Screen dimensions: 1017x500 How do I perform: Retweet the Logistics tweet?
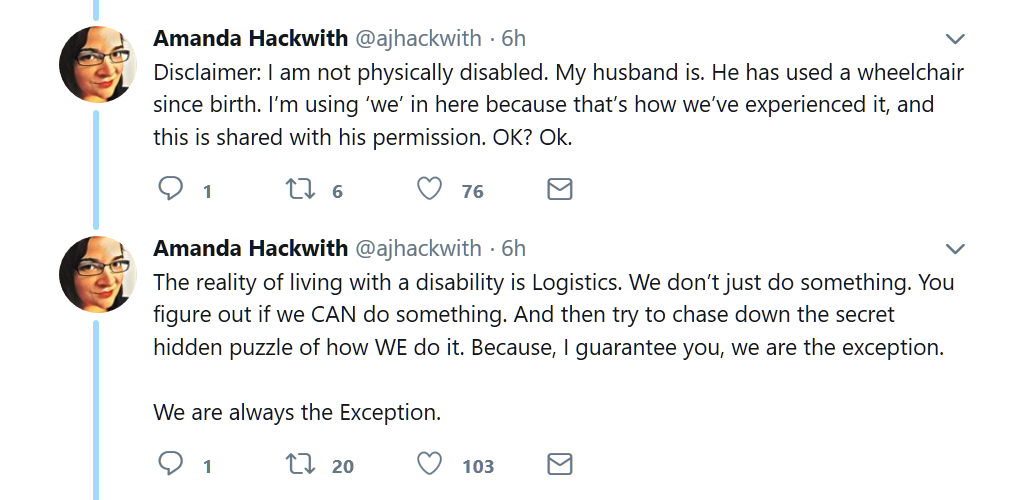[300, 465]
